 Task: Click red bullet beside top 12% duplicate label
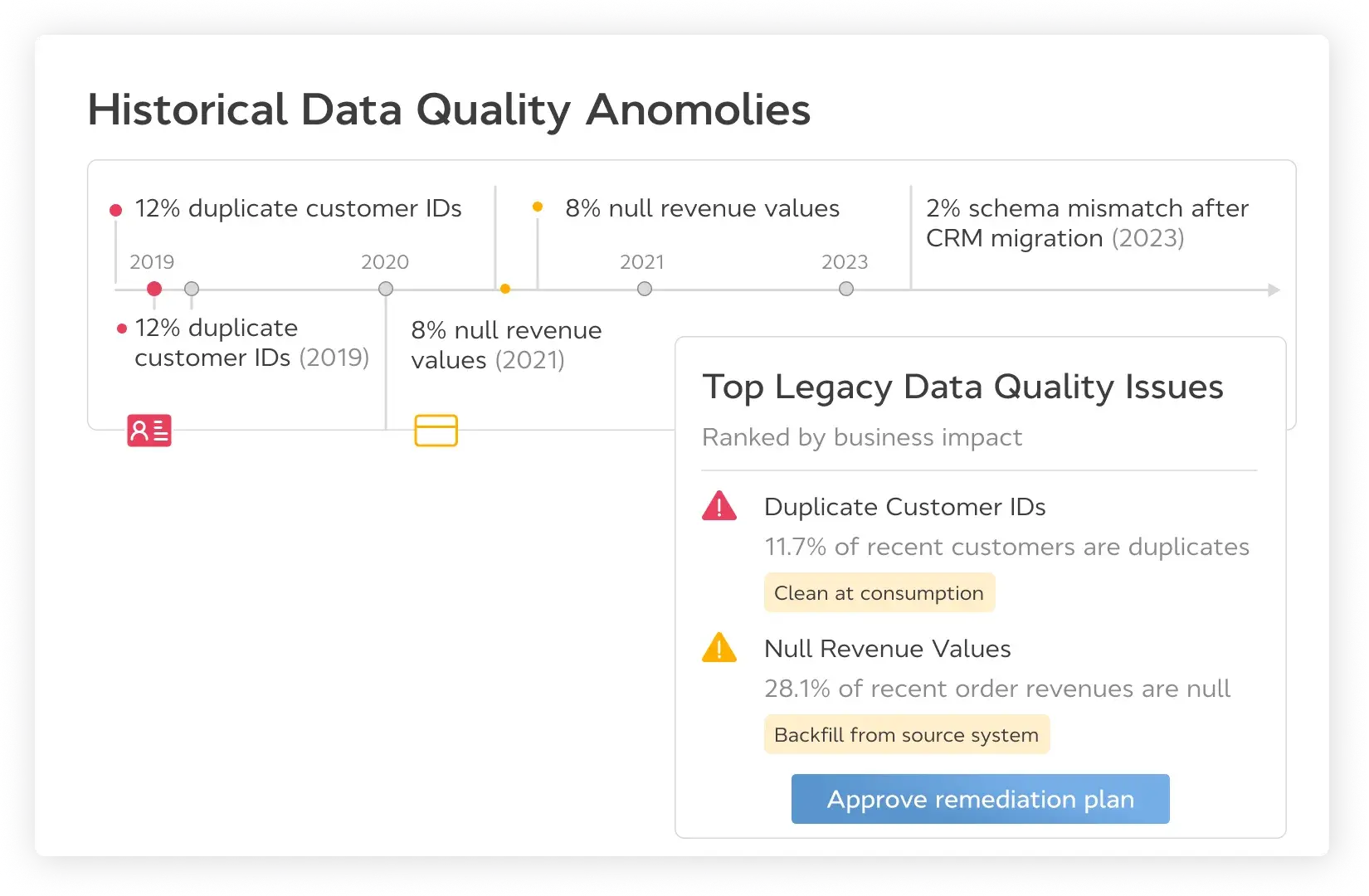[116, 210]
